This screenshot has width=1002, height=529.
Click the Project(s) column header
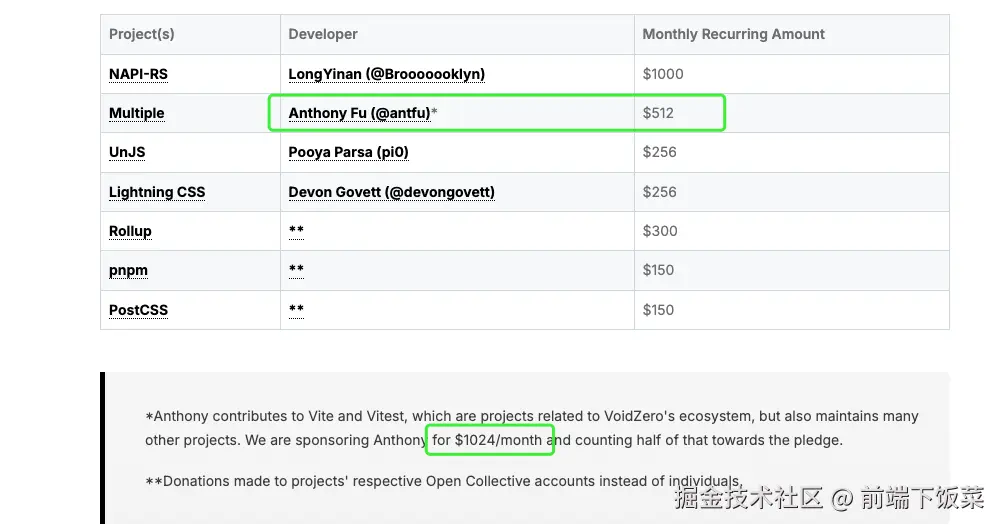(x=141, y=34)
